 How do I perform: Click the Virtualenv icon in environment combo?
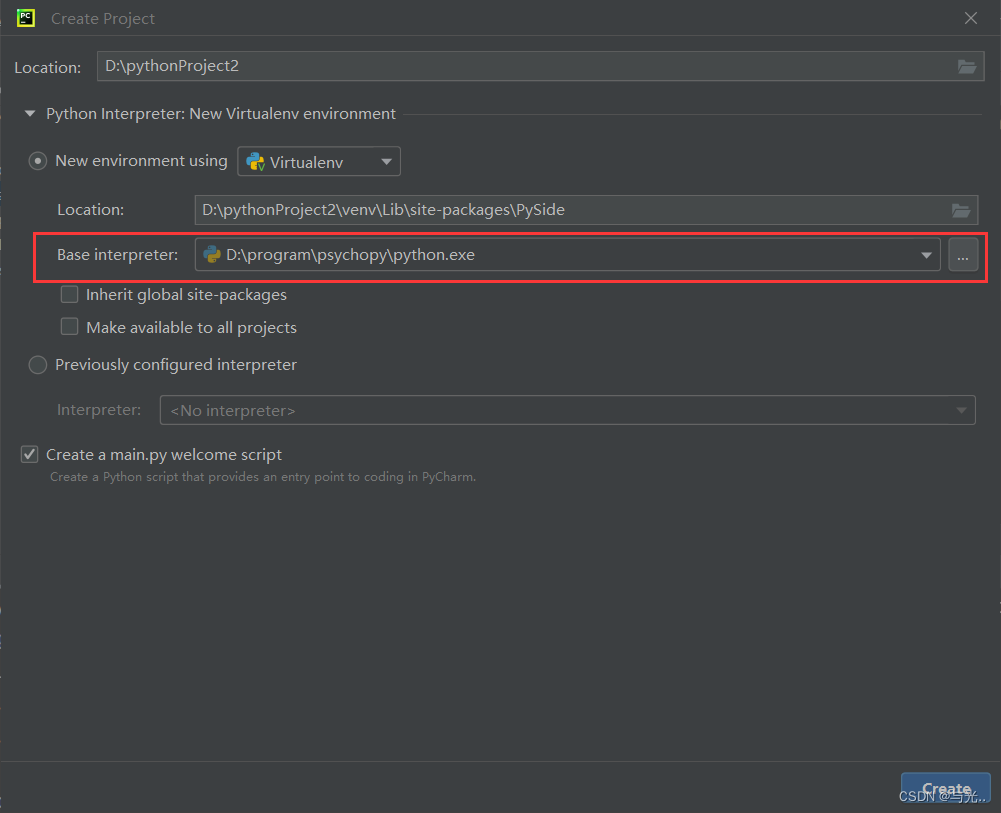255,162
